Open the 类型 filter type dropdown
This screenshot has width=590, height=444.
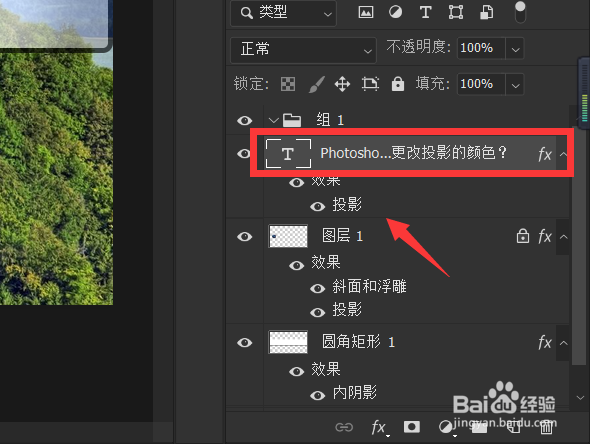pyautogui.click(x=283, y=13)
